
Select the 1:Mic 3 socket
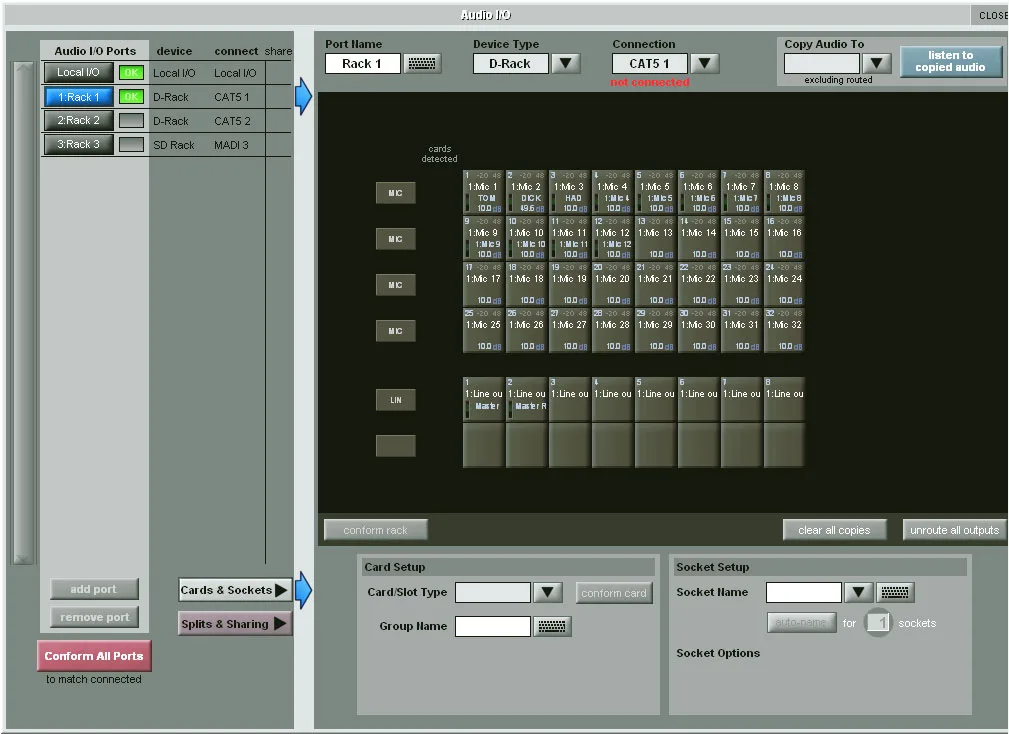tap(569, 192)
